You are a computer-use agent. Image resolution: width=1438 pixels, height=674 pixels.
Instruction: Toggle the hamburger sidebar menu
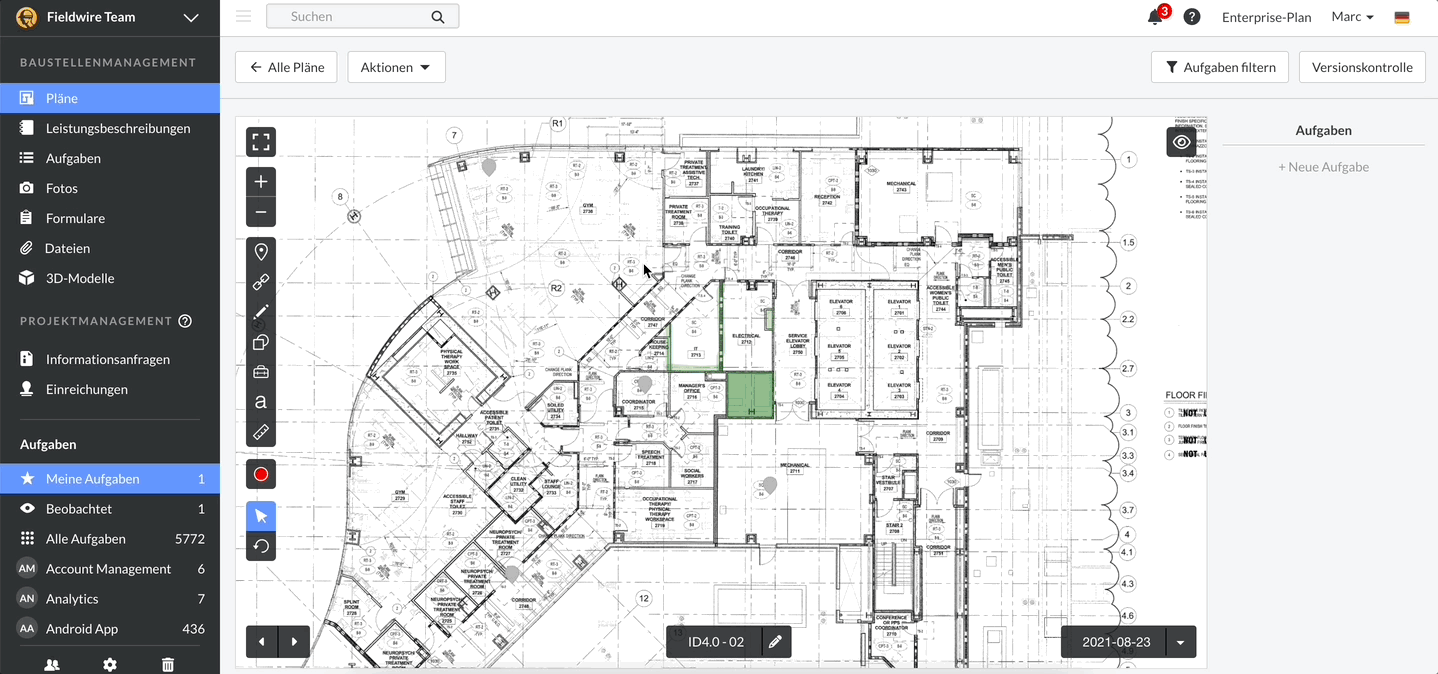[x=243, y=16]
